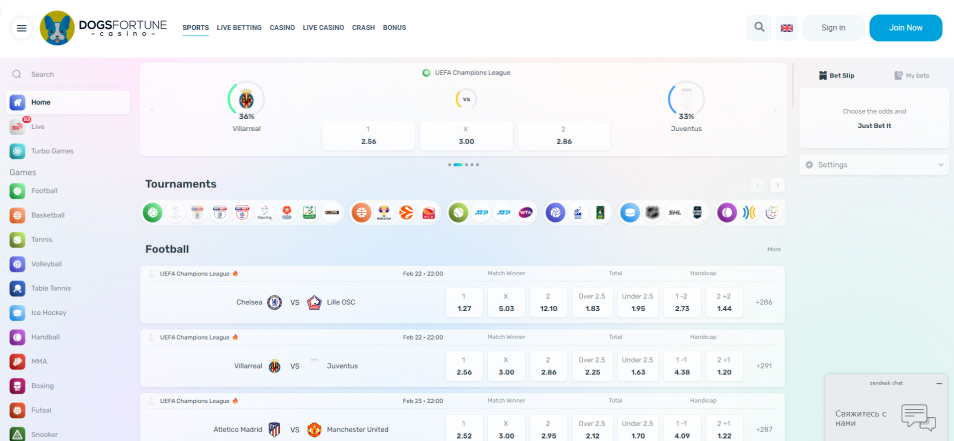This screenshot has height=441, width=954.
Task: Open More football matches link
Action: coord(774,249)
